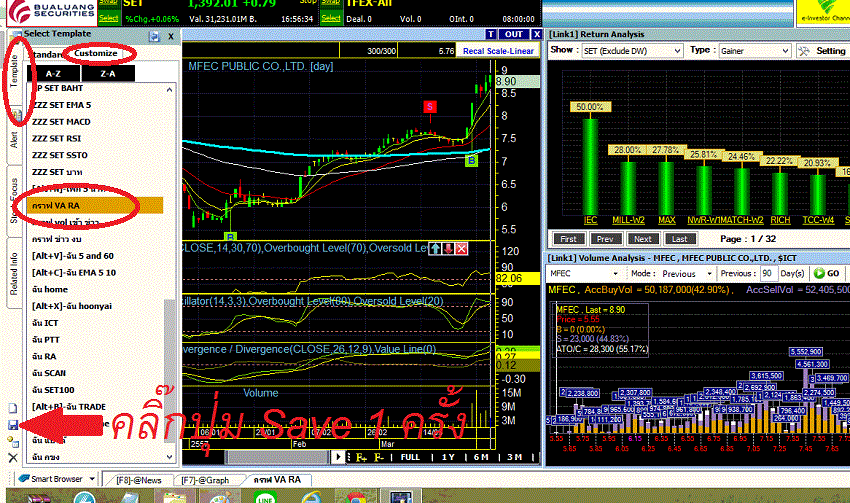The image size is (850, 503).
Task: Select the กราฟ VA RA bottom tab
Action: pyautogui.click(x=277, y=480)
